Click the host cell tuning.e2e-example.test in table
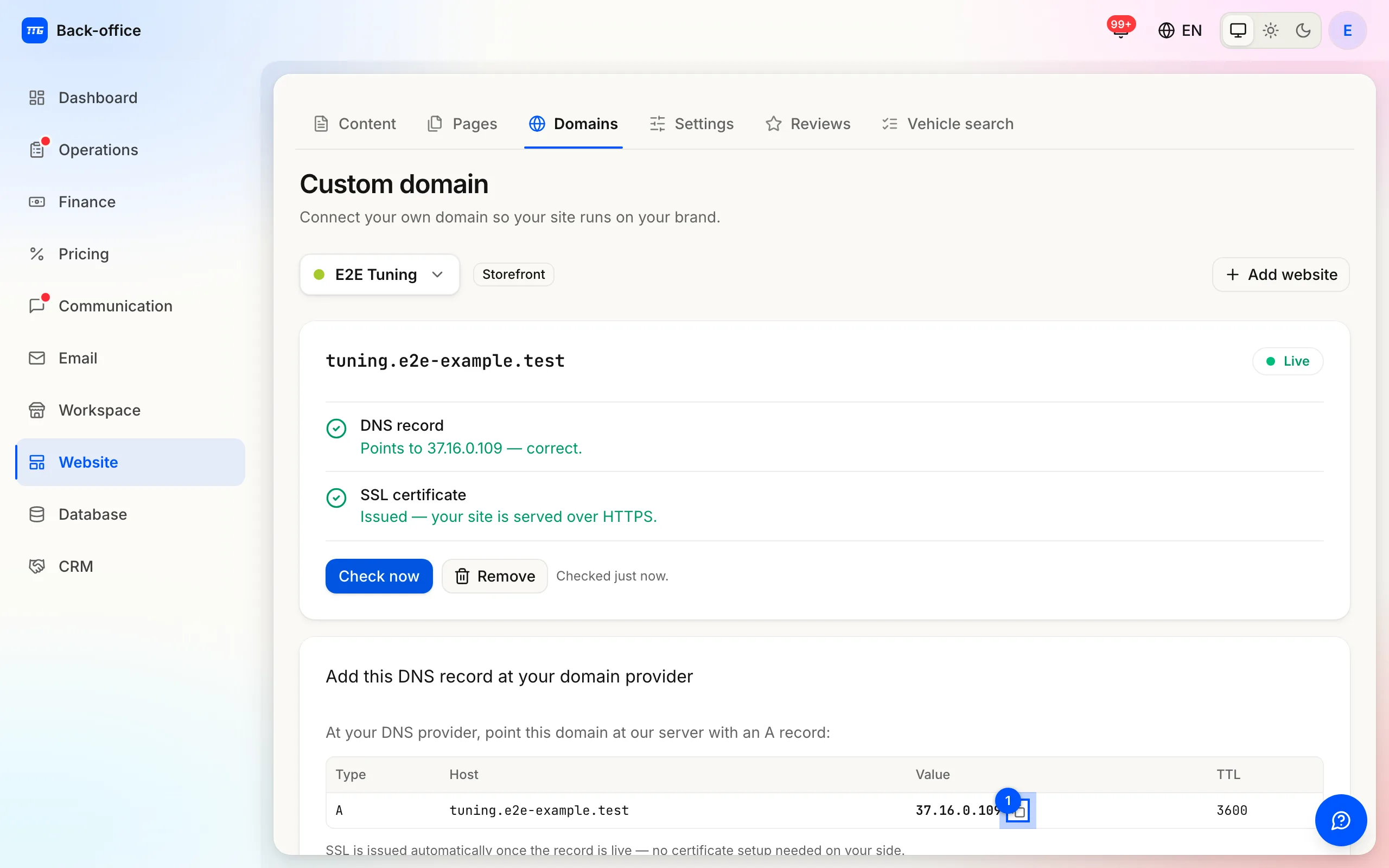Viewport: 1389px width, 868px height. click(x=539, y=810)
